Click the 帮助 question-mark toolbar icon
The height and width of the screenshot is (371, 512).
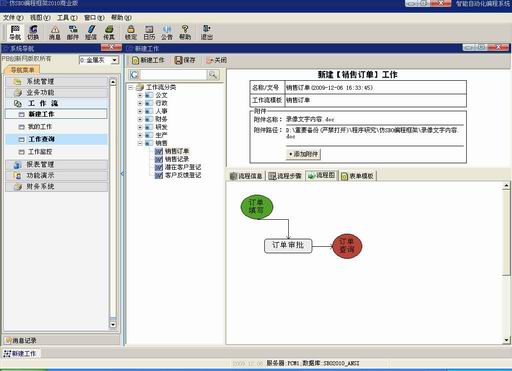[x=185, y=32]
